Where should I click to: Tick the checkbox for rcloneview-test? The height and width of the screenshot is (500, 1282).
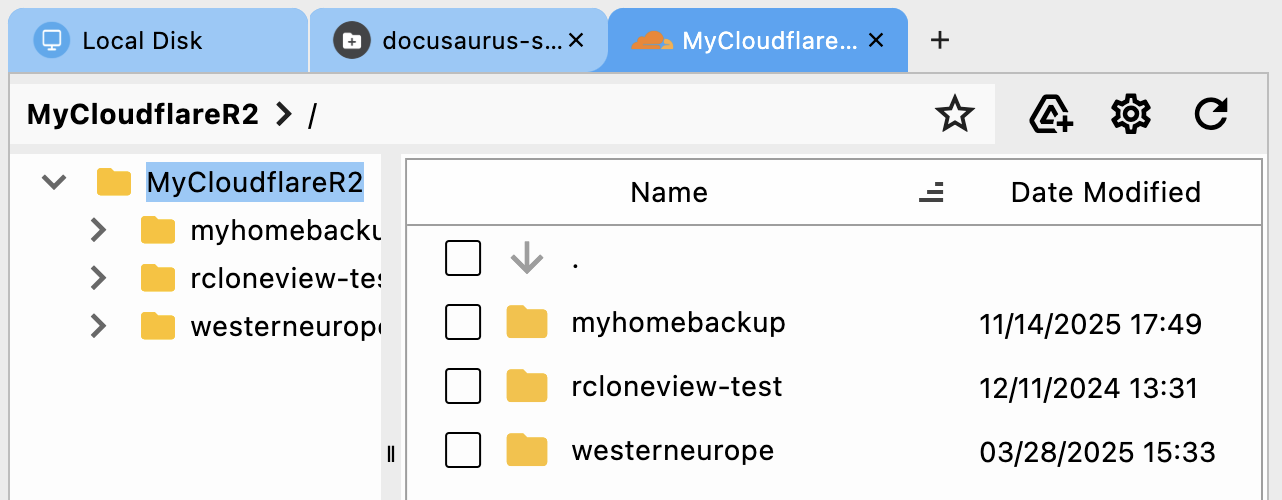(x=463, y=387)
